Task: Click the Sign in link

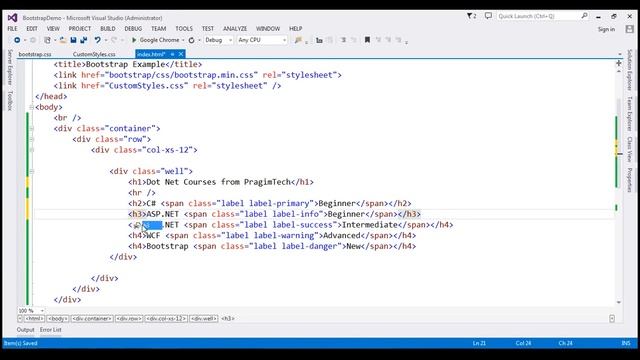Action: (606, 29)
